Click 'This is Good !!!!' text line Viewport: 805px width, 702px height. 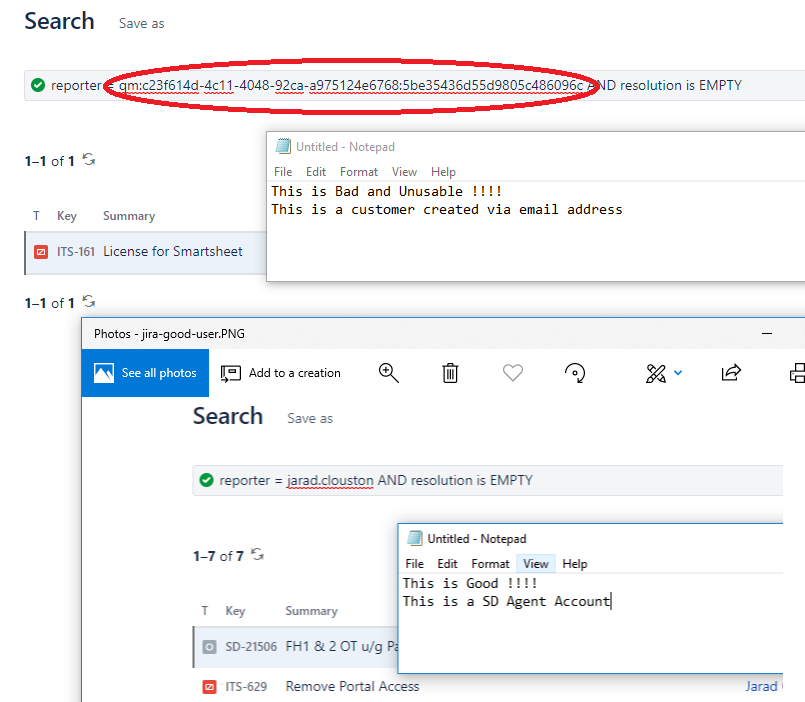click(x=470, y=583)
